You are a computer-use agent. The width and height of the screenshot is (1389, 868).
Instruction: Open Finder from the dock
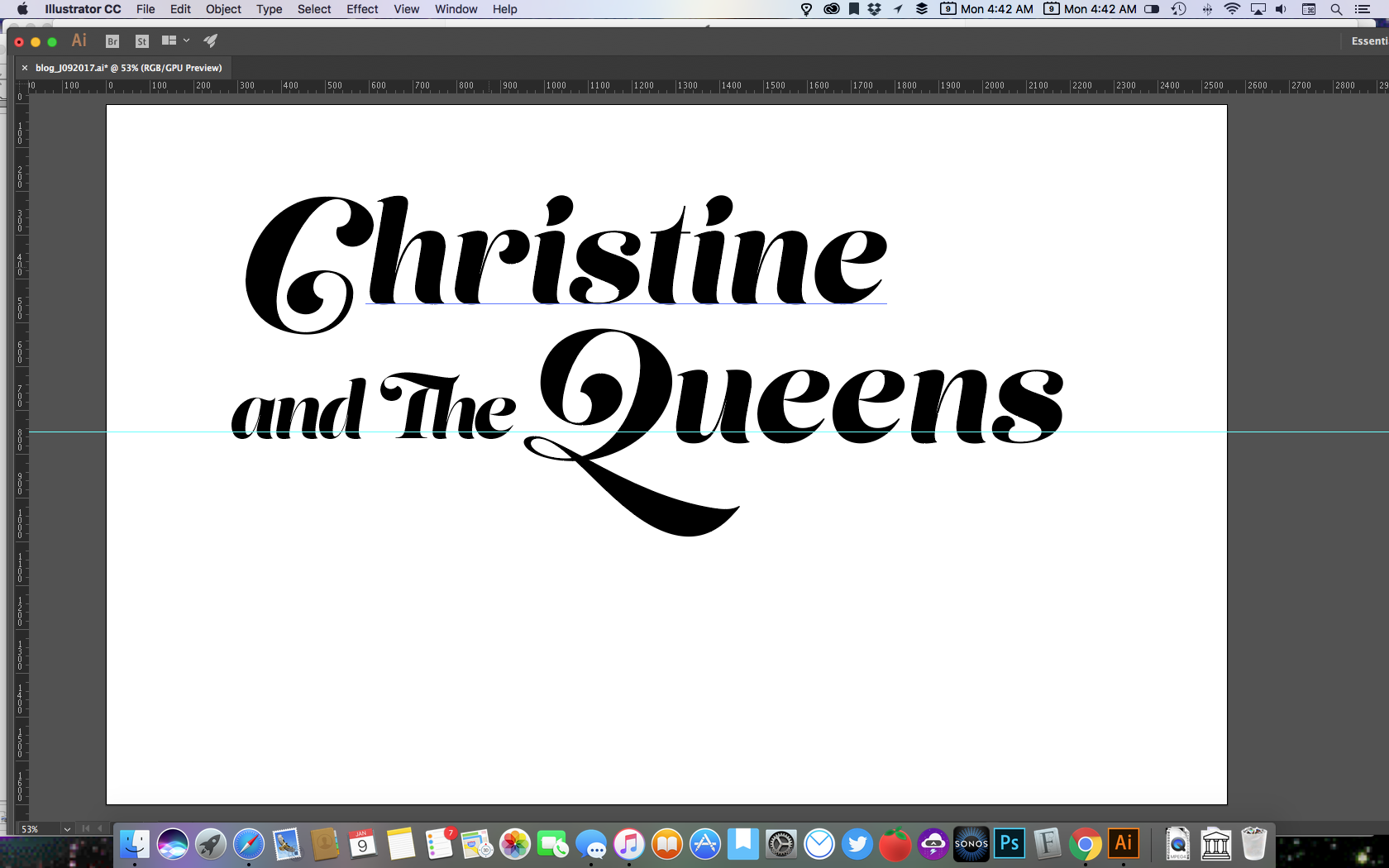click(135, 844)
